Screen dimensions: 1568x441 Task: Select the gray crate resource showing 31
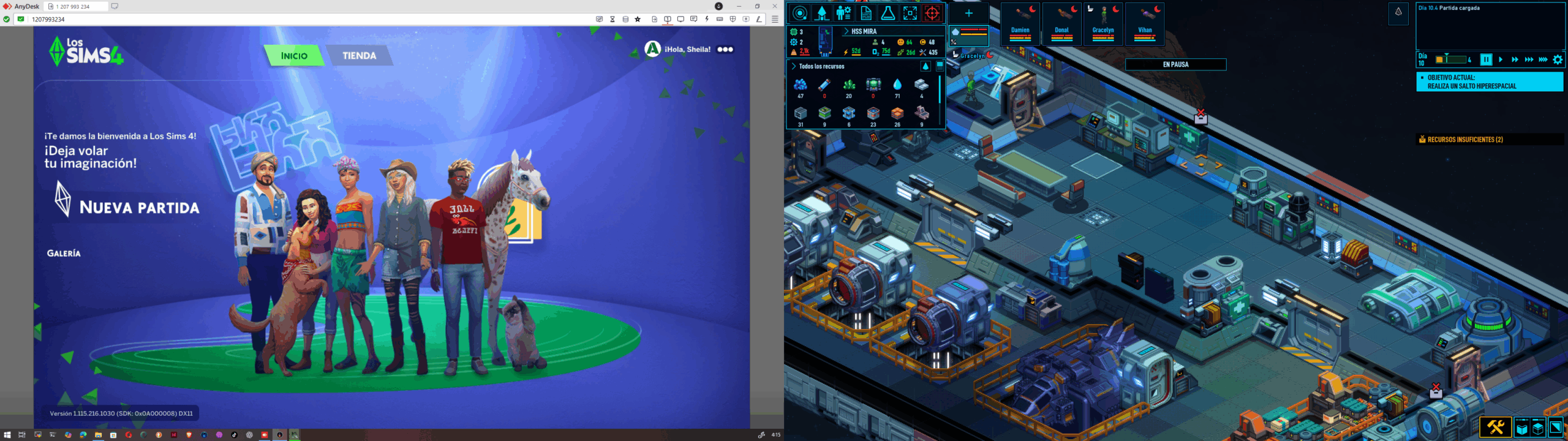tap(800, 116)
